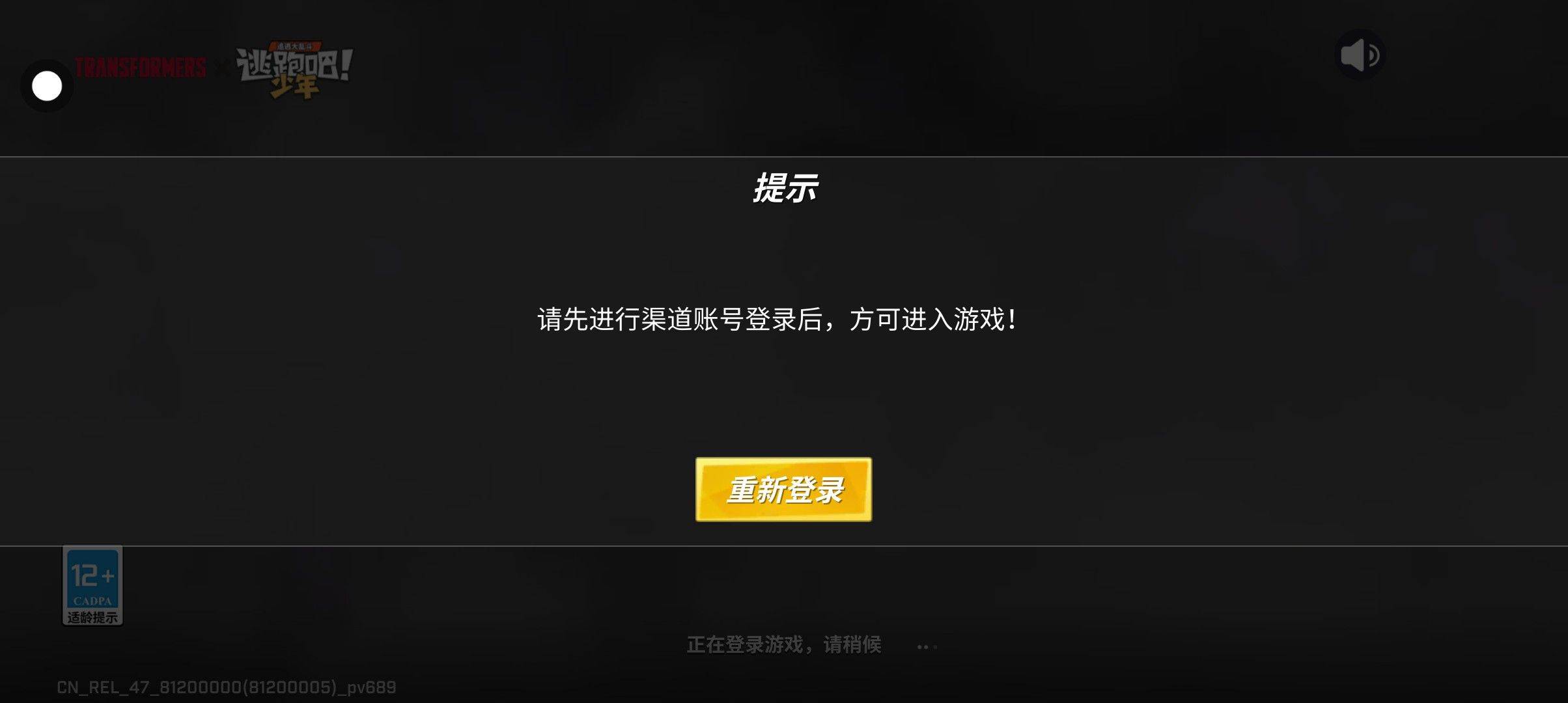
Task: Click the loading dots indicator
Action: point(927,646)
